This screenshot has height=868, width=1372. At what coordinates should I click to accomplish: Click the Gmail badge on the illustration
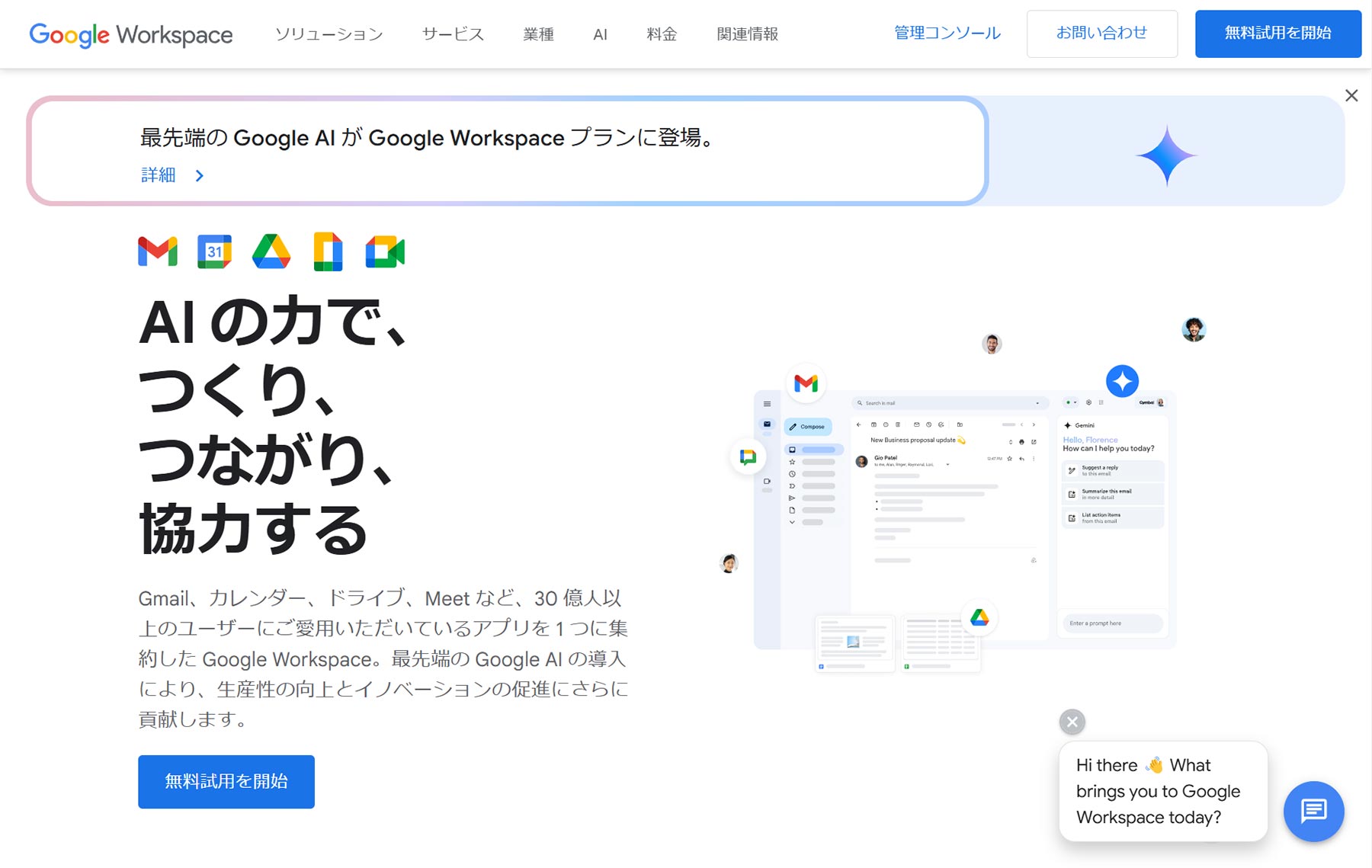[806, 383]
